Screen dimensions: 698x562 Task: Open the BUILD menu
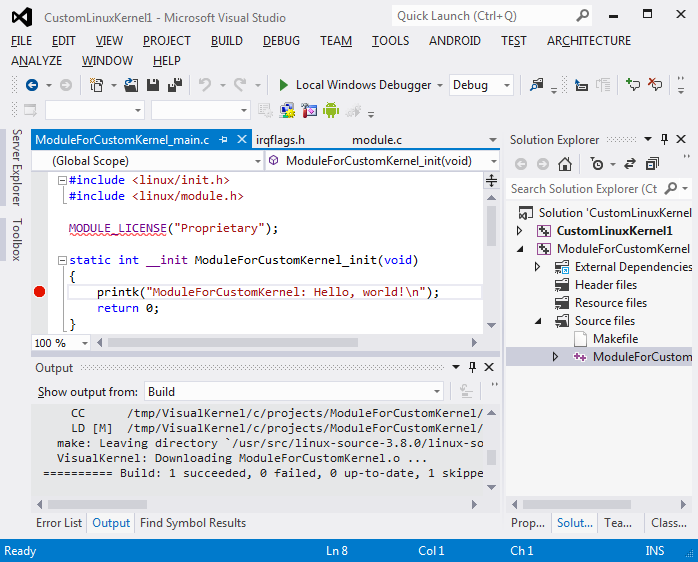(x=227, y=41)
